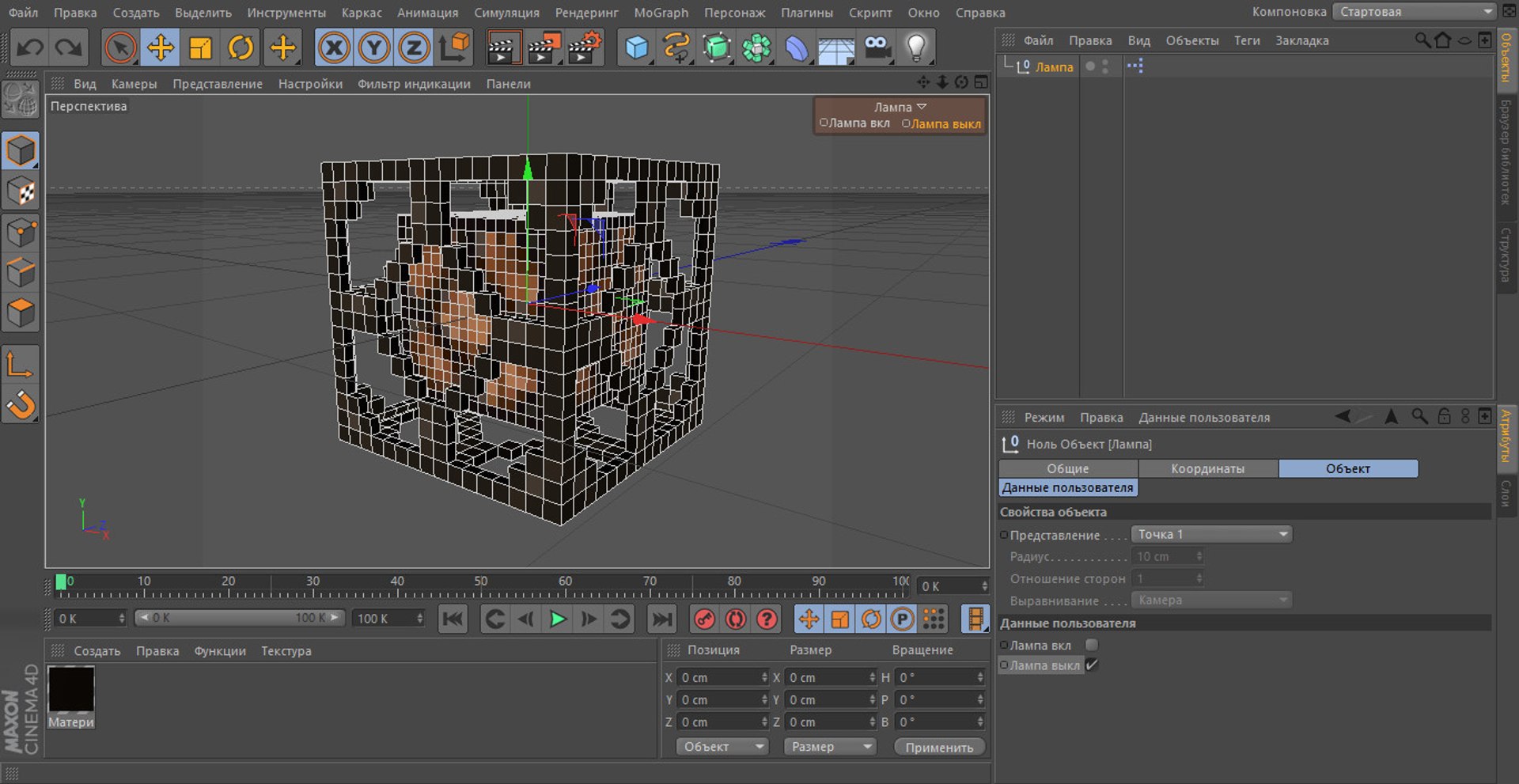Image resolution: width=1519 pixels, height=784 pixels.
Task: Add a floor environment object
Action: click(x=836, y=48)
